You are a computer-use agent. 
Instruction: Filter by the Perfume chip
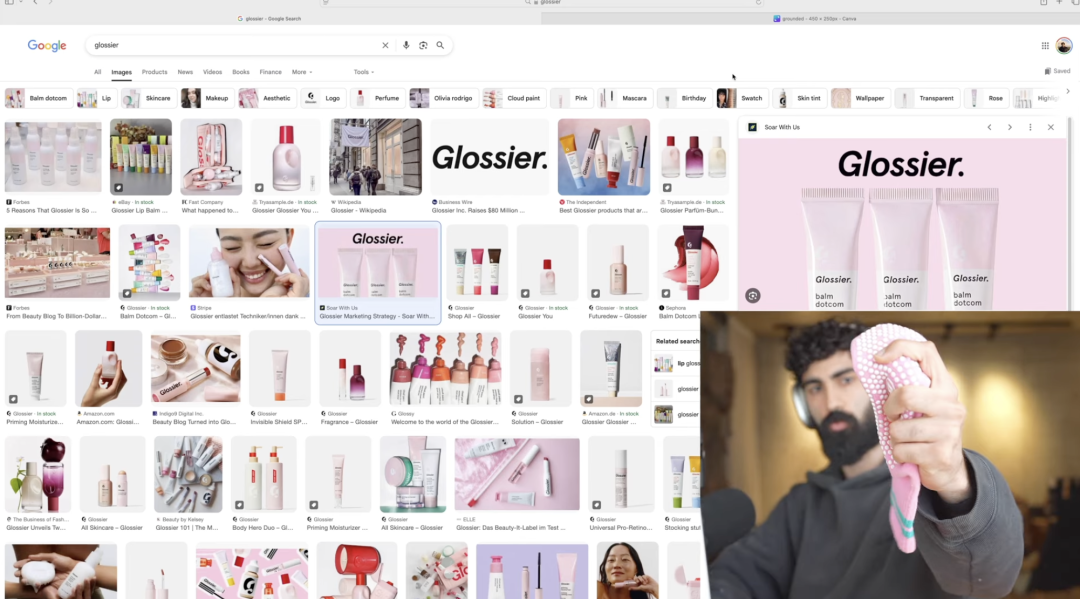click(x=377, y=98)
